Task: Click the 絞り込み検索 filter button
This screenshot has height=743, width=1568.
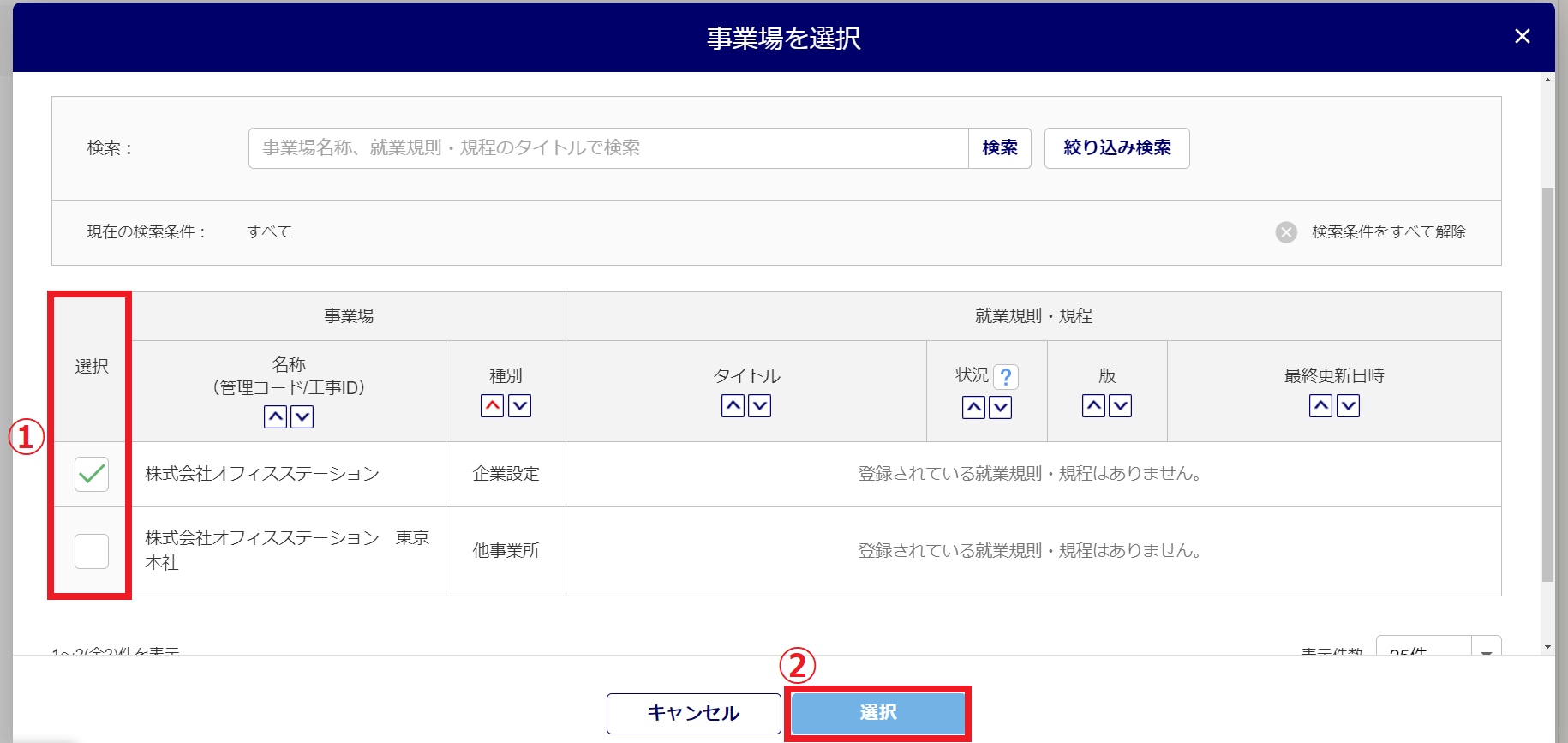Action: tap(1116, 148)
